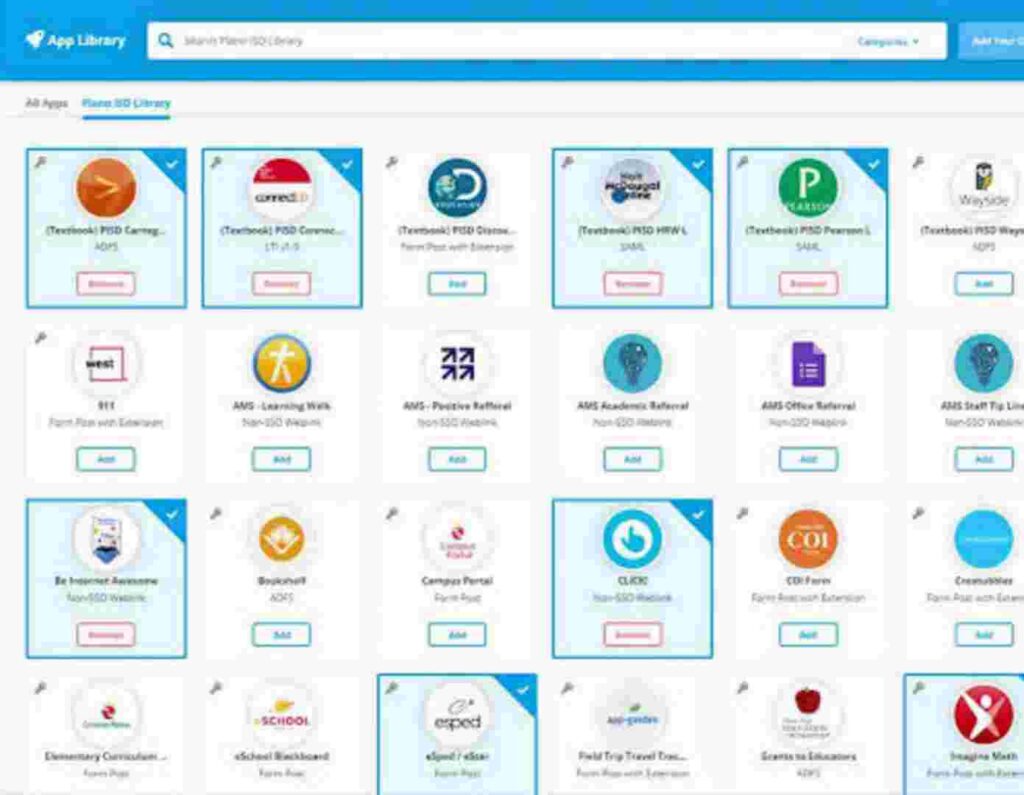Click the key icon on the COI Form card
The height and width of the screenshot is (795, 1024).
coord(743,513)
